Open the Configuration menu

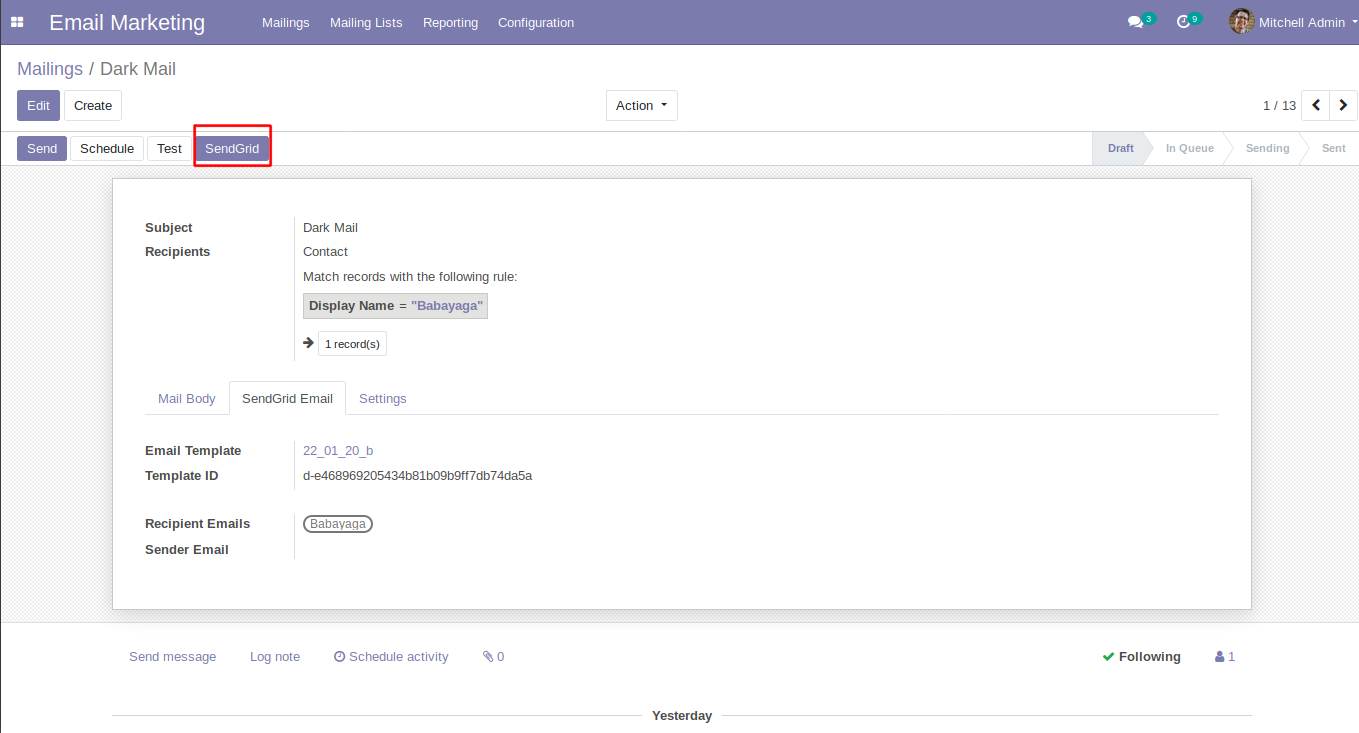click(x=536, y=22)
